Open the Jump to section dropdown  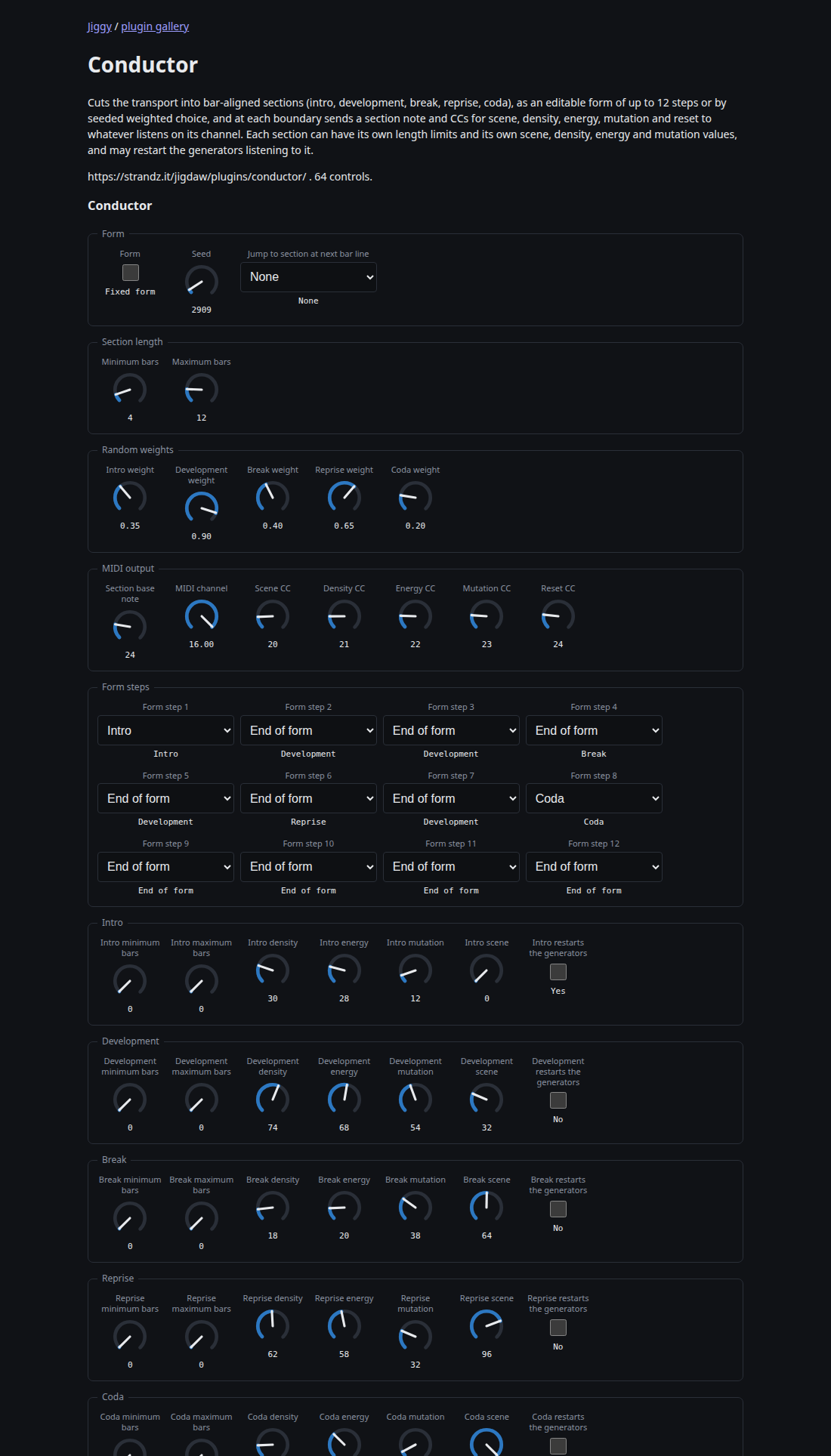point(308,277)
